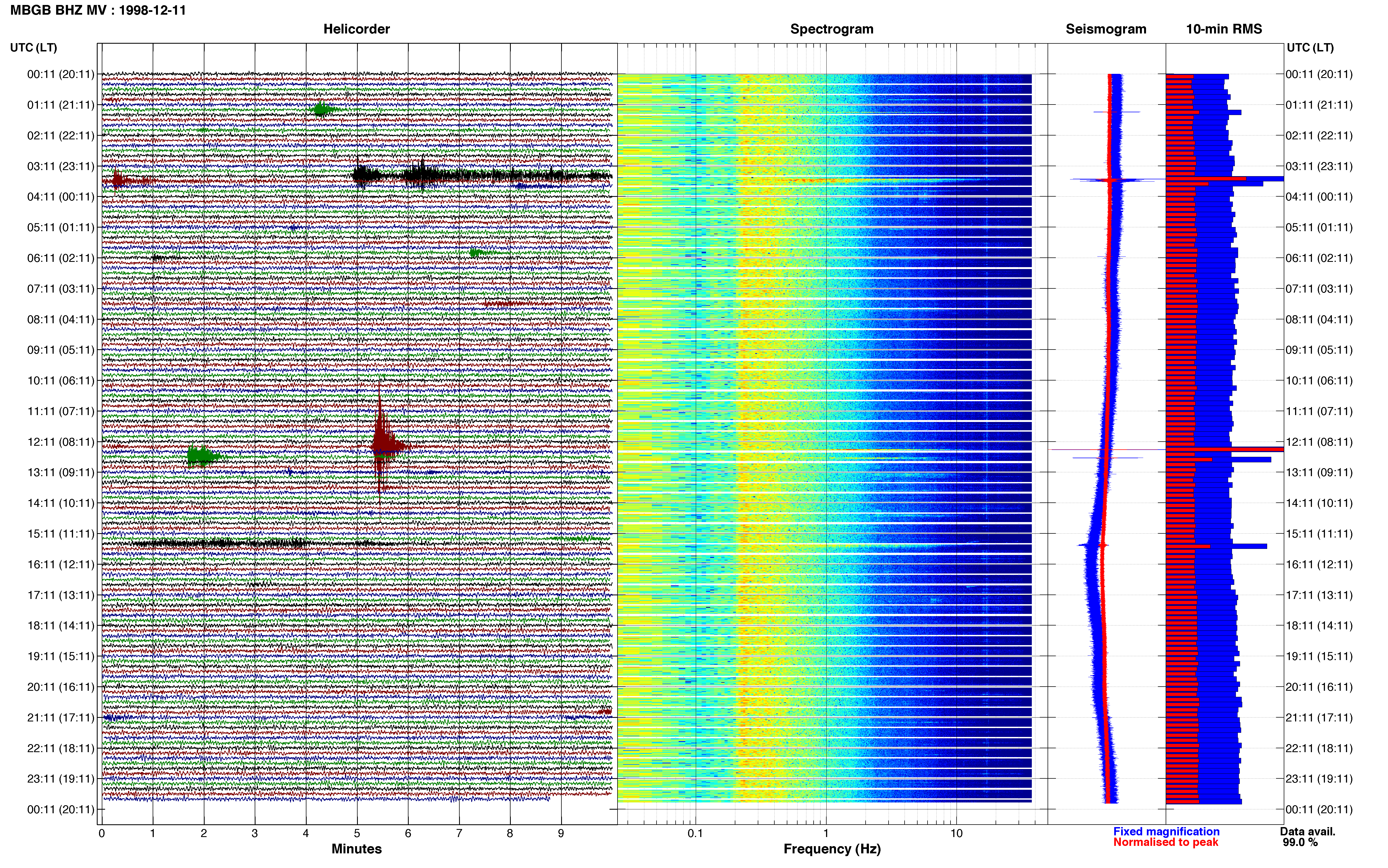Image resolution: width=1388 pixels, height=868 pixels.
Task: Click the 15:11 (11:11) label on the helicorder axis
Action: pyautogui.click(x=61, y=534)
